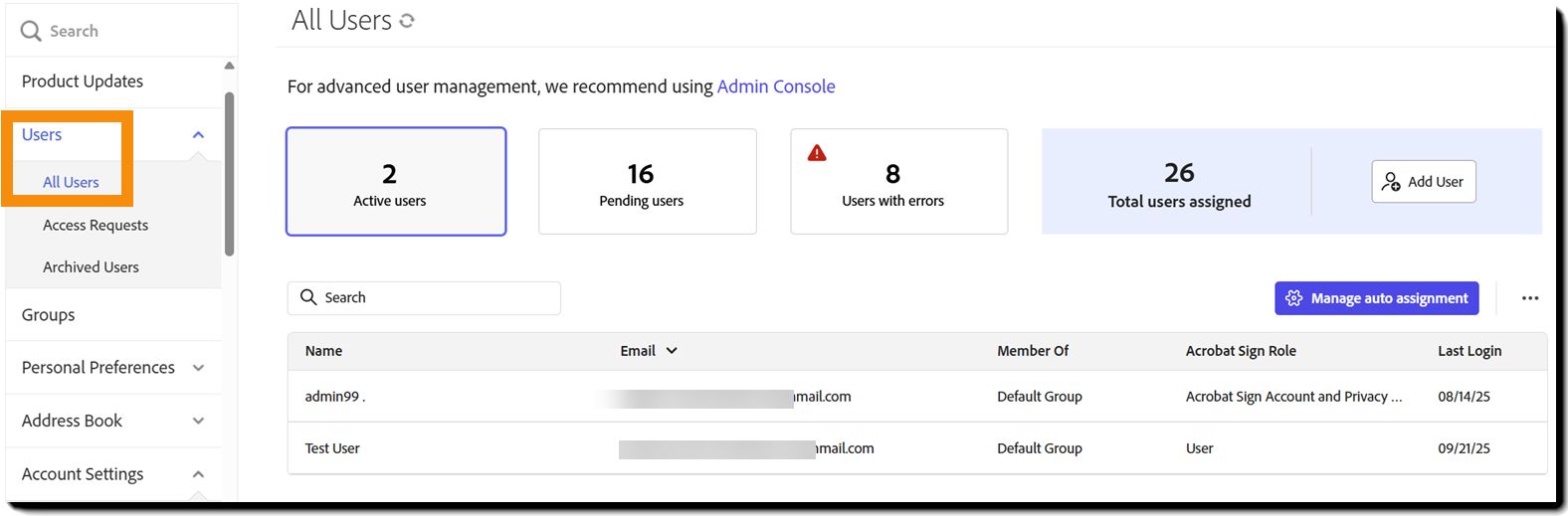Collapse the Account Settings chevron
This screenshot has width=1568, height=516.
point(198,474)
